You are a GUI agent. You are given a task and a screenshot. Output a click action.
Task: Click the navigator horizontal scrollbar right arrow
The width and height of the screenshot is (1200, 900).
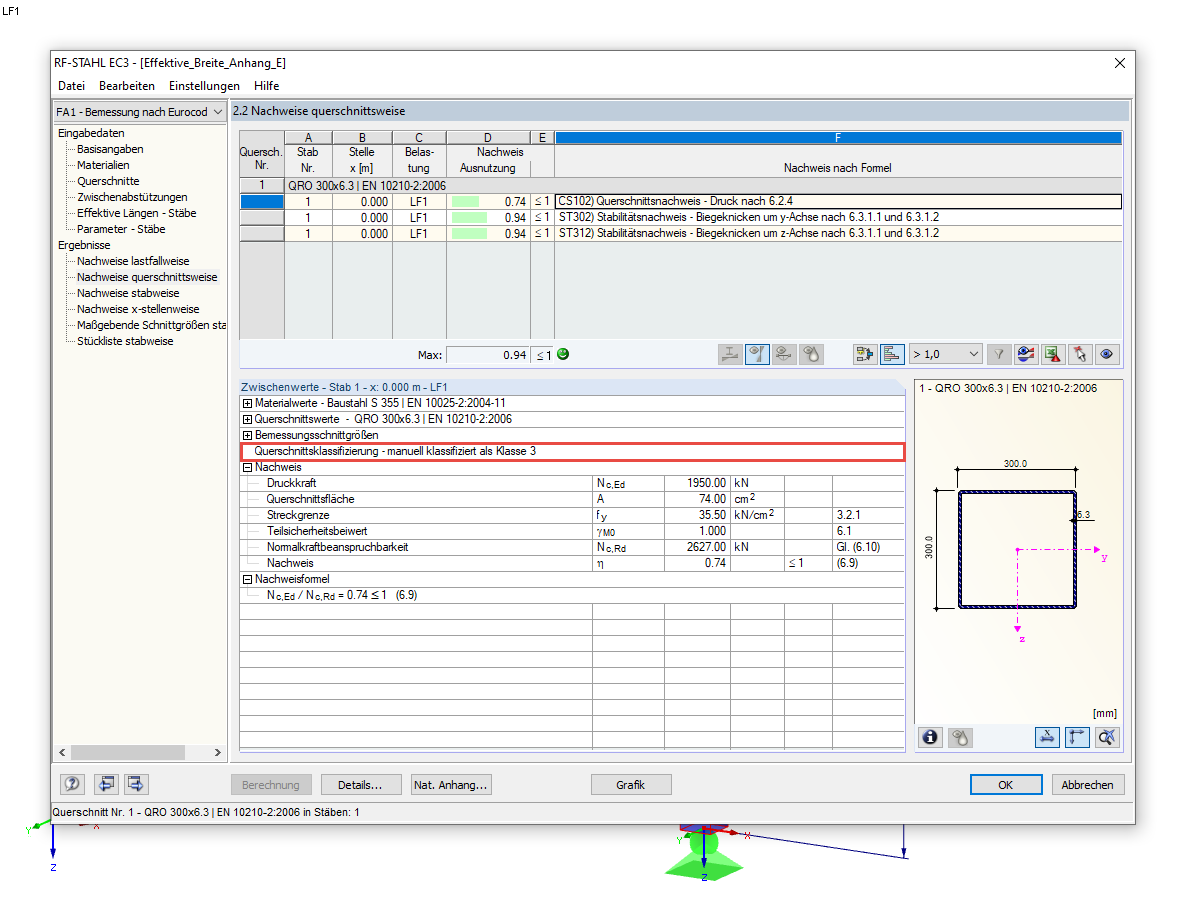click(218, 752)
